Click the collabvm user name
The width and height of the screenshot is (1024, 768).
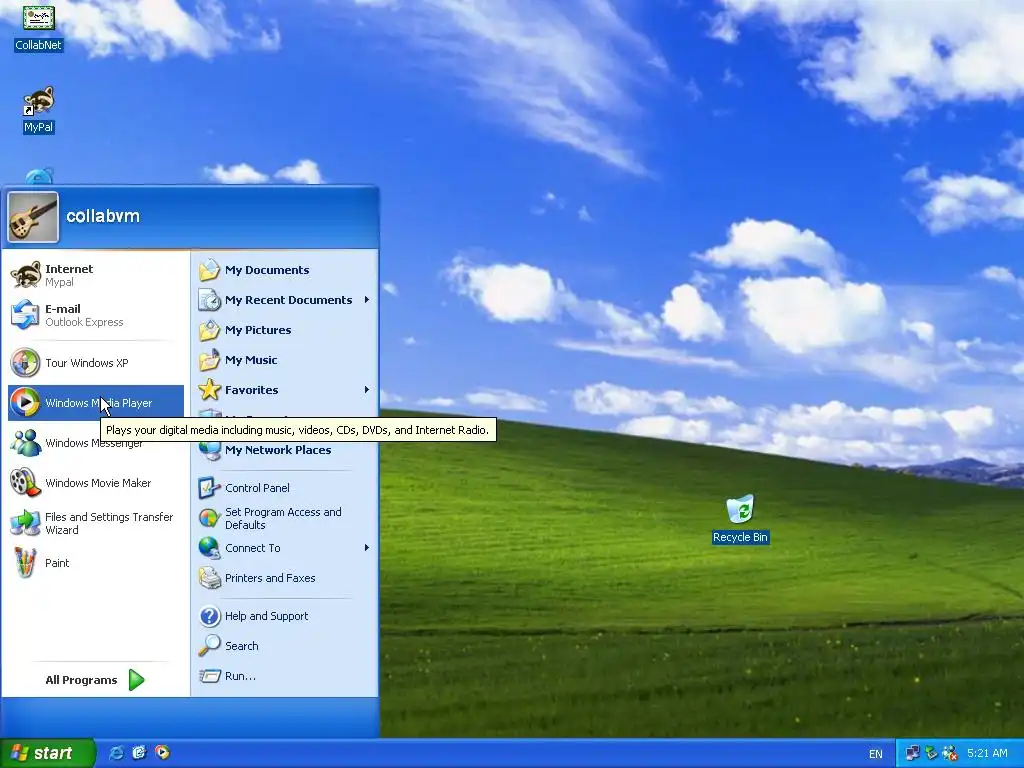point(103,216)
